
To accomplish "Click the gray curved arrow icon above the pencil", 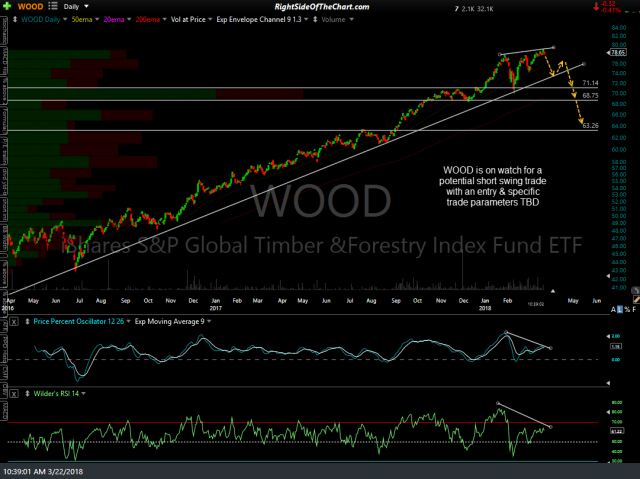I will pos(636,290).
